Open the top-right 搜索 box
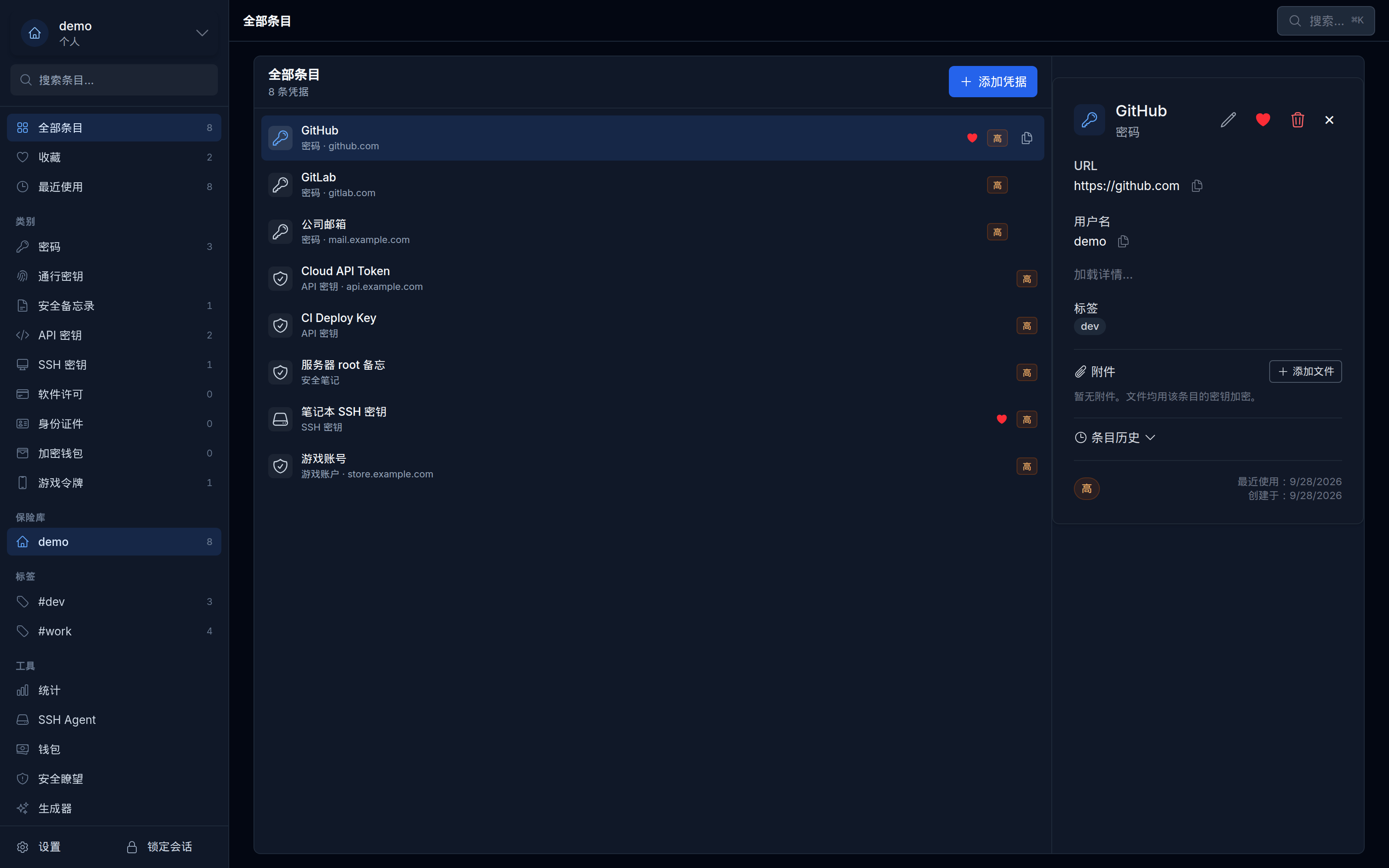The width and height of the screenshot is (1389, 868). click(x=1325, y=21)
